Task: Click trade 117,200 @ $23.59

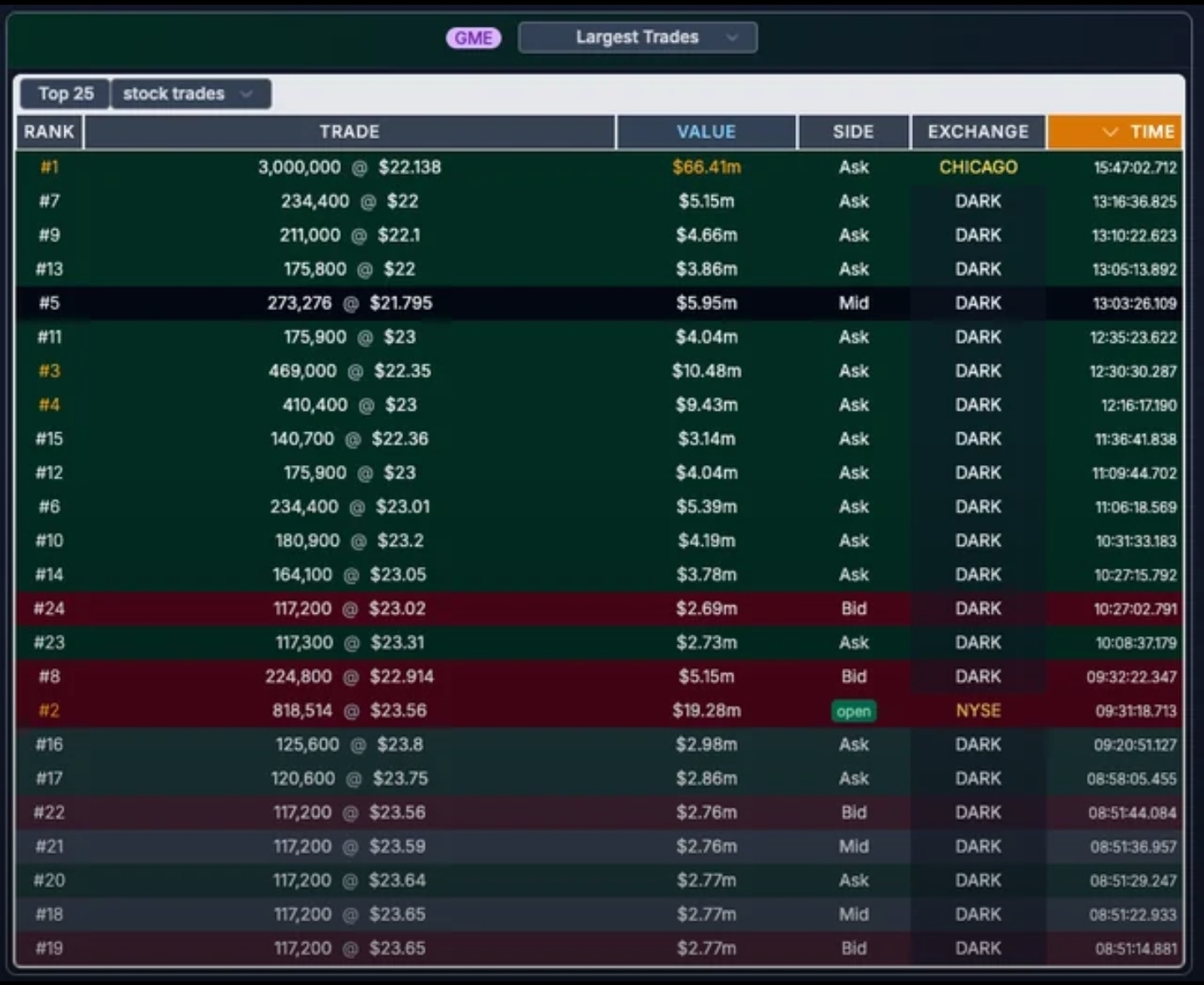Action: [x=349, y=846]
